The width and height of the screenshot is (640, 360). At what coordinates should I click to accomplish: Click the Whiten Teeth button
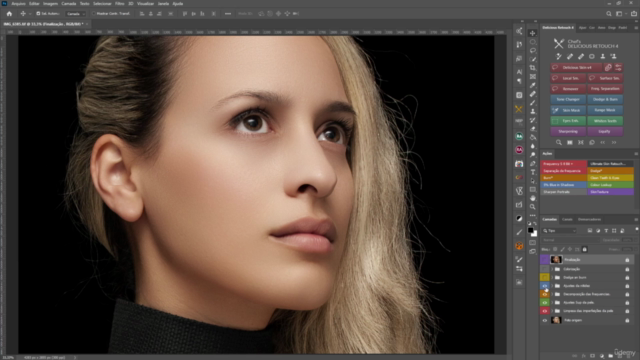pyautogui.click(x=605, y=121)
